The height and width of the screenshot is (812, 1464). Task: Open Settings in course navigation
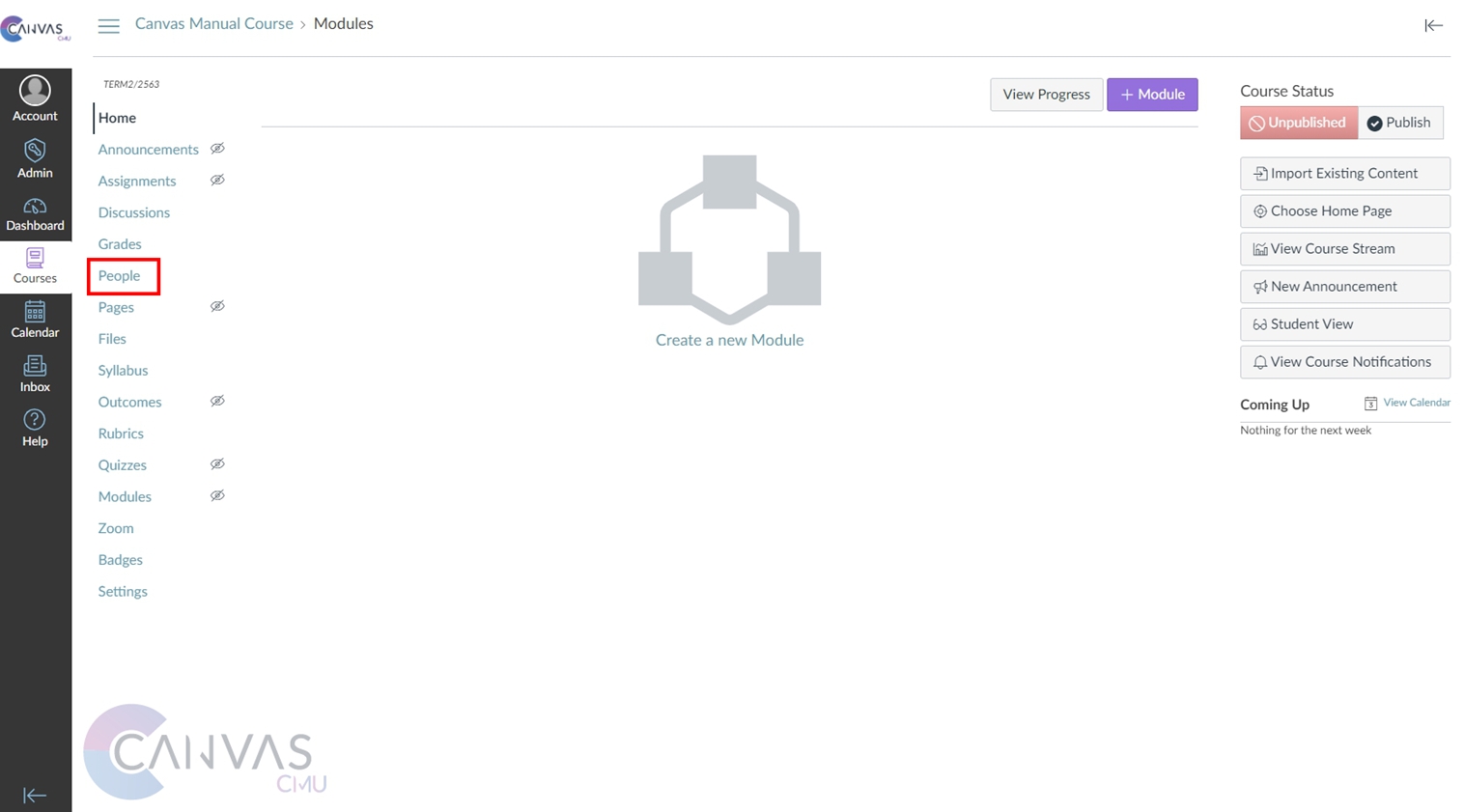point(123,591)
